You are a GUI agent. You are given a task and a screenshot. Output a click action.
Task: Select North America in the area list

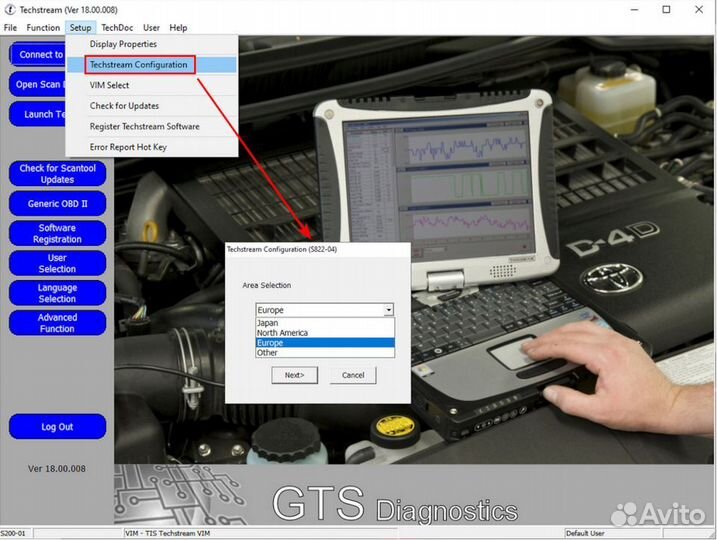click(x=325, y=333)
